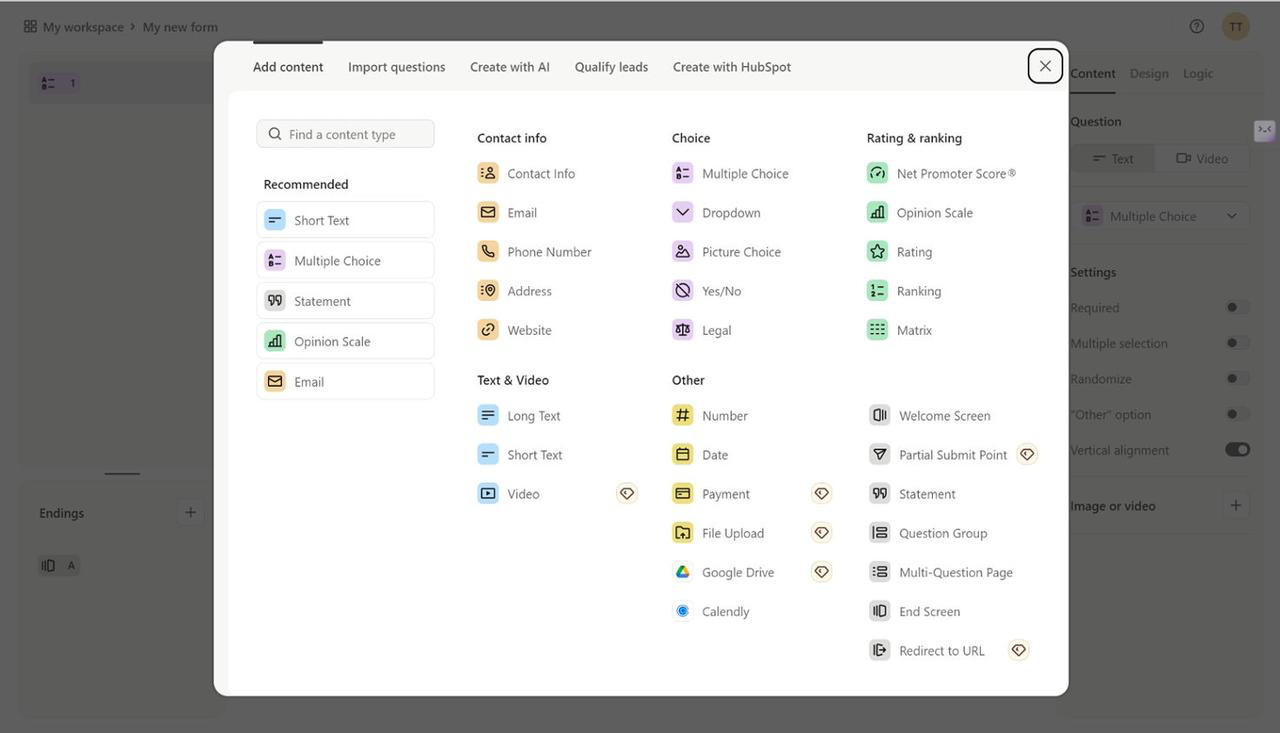
Task: Enable the Randomize setting
Action: 1237,379
